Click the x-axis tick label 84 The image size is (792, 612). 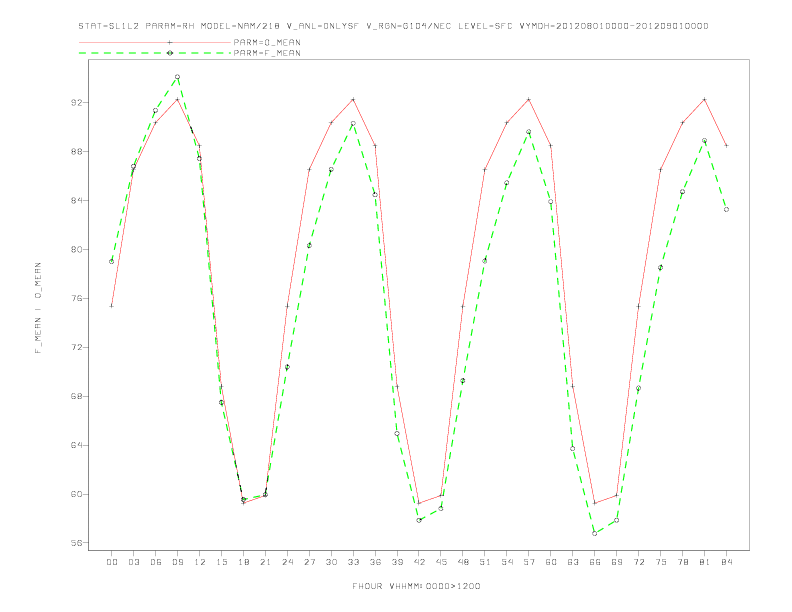coord(726,562)
